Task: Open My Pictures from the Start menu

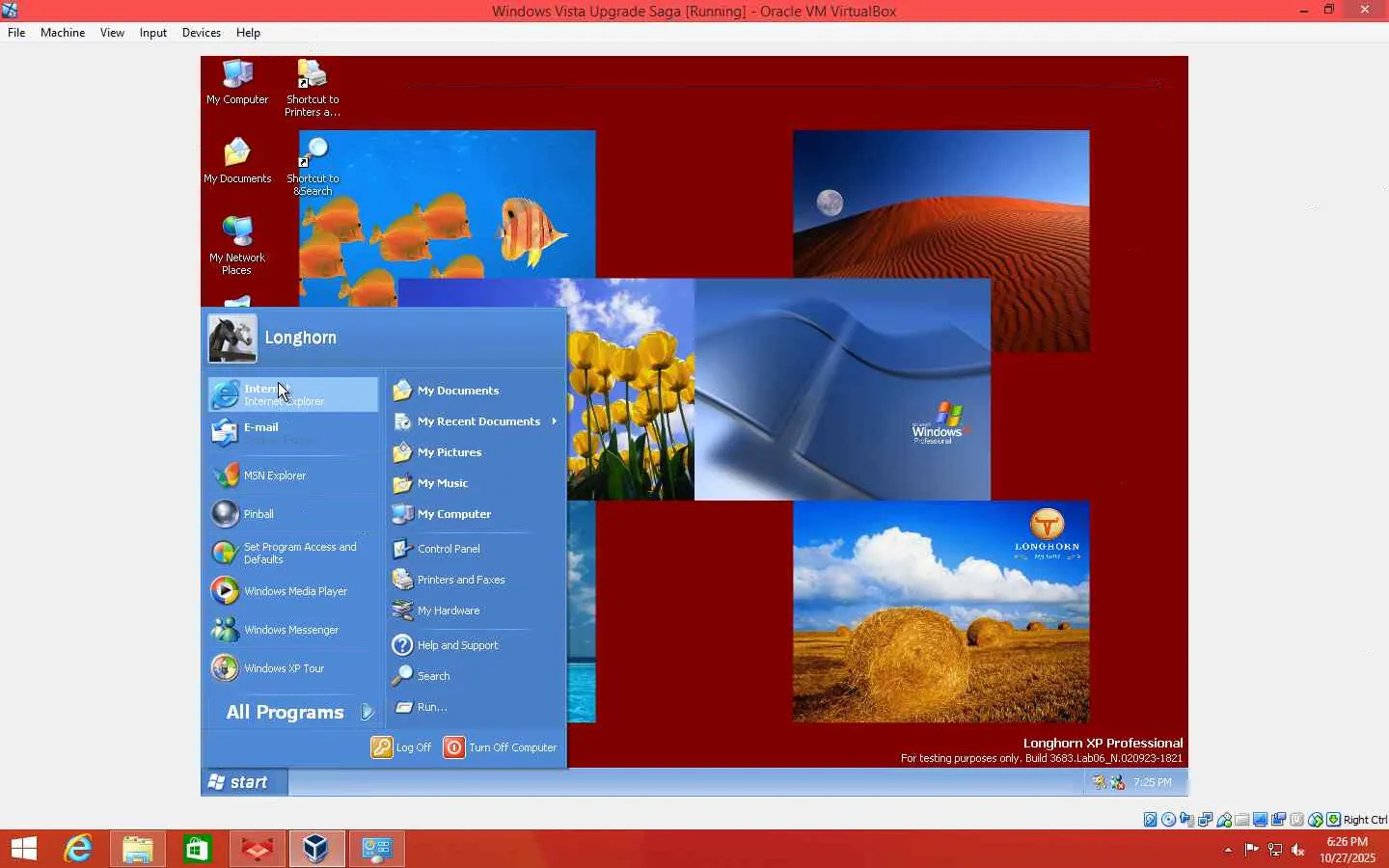Action: [x=476, y=452]
